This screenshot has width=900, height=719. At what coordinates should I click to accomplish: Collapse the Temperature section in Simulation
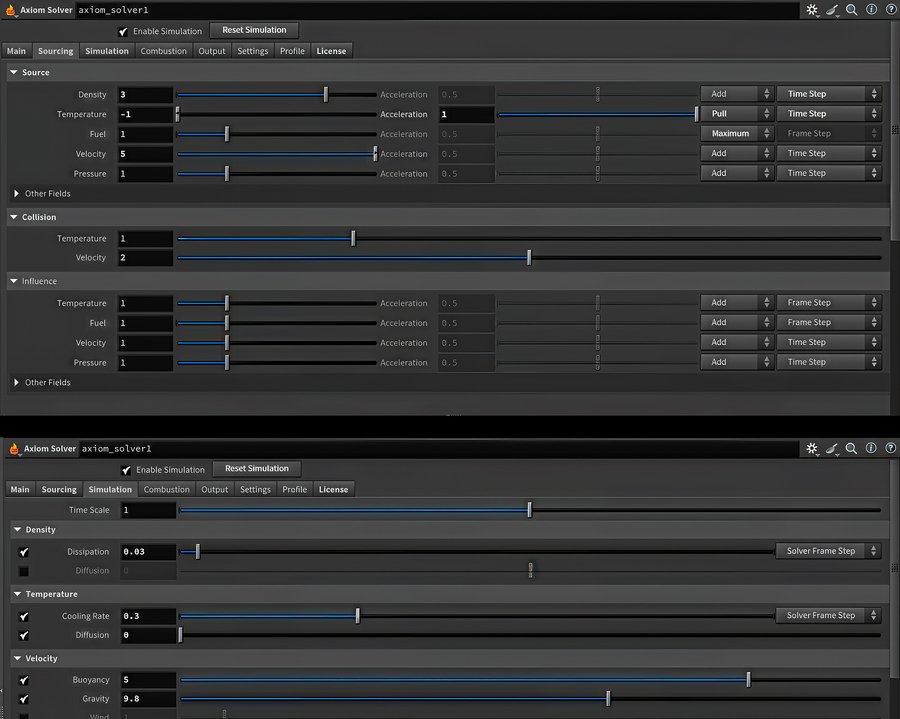point(17,594)
